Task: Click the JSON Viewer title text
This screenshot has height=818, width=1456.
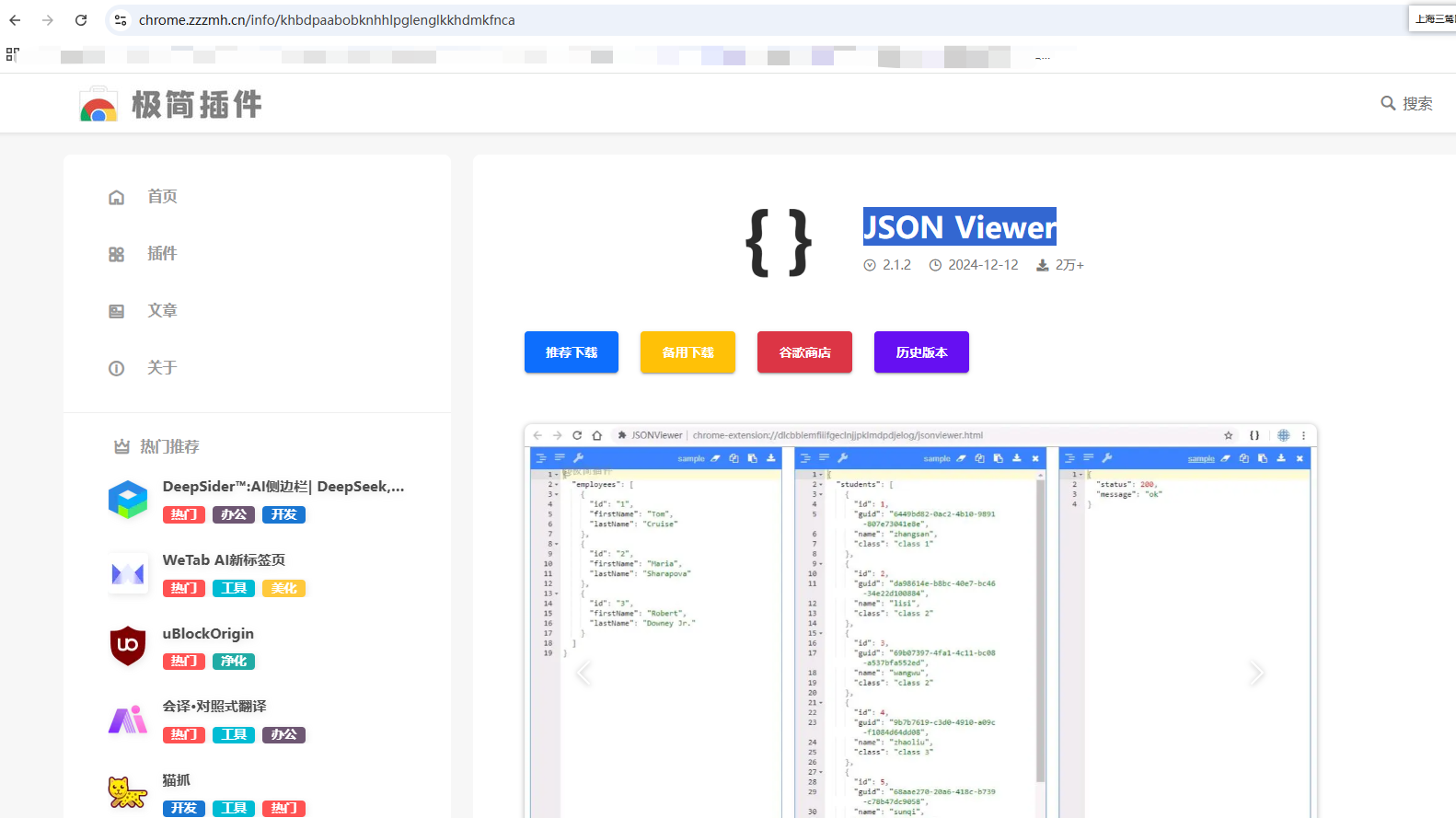Action: pyautogui.click(x=959, y=227)
